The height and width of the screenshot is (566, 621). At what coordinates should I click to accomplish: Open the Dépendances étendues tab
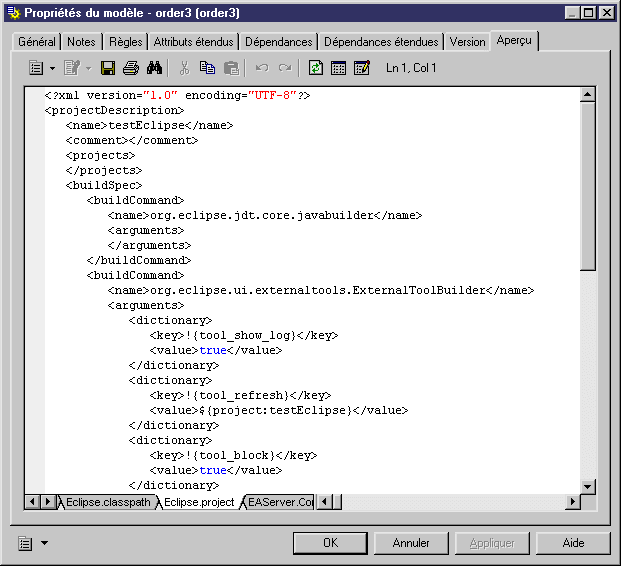tap(381, 42)
